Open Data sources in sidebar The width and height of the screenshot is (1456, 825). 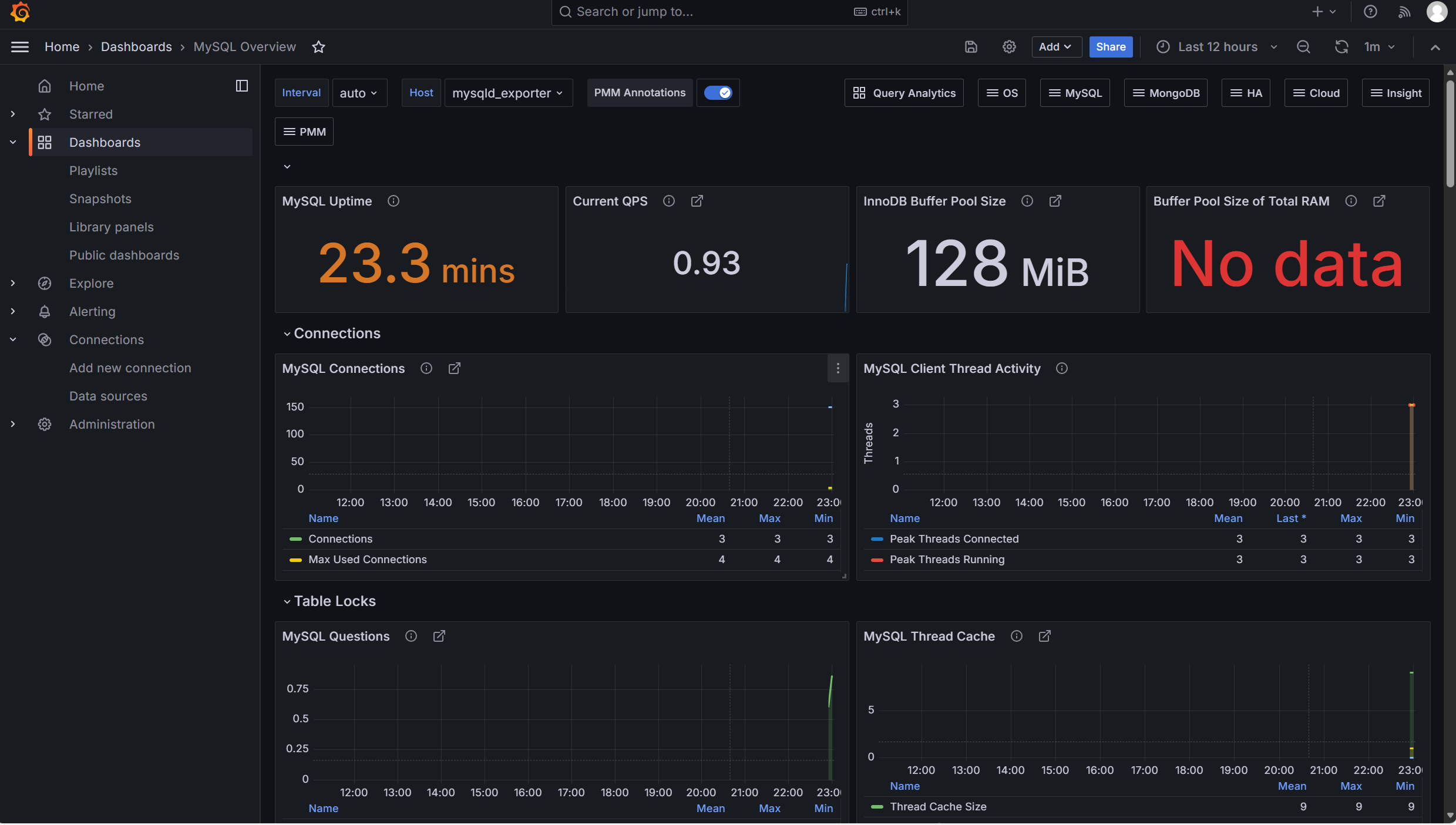(108, 396)
